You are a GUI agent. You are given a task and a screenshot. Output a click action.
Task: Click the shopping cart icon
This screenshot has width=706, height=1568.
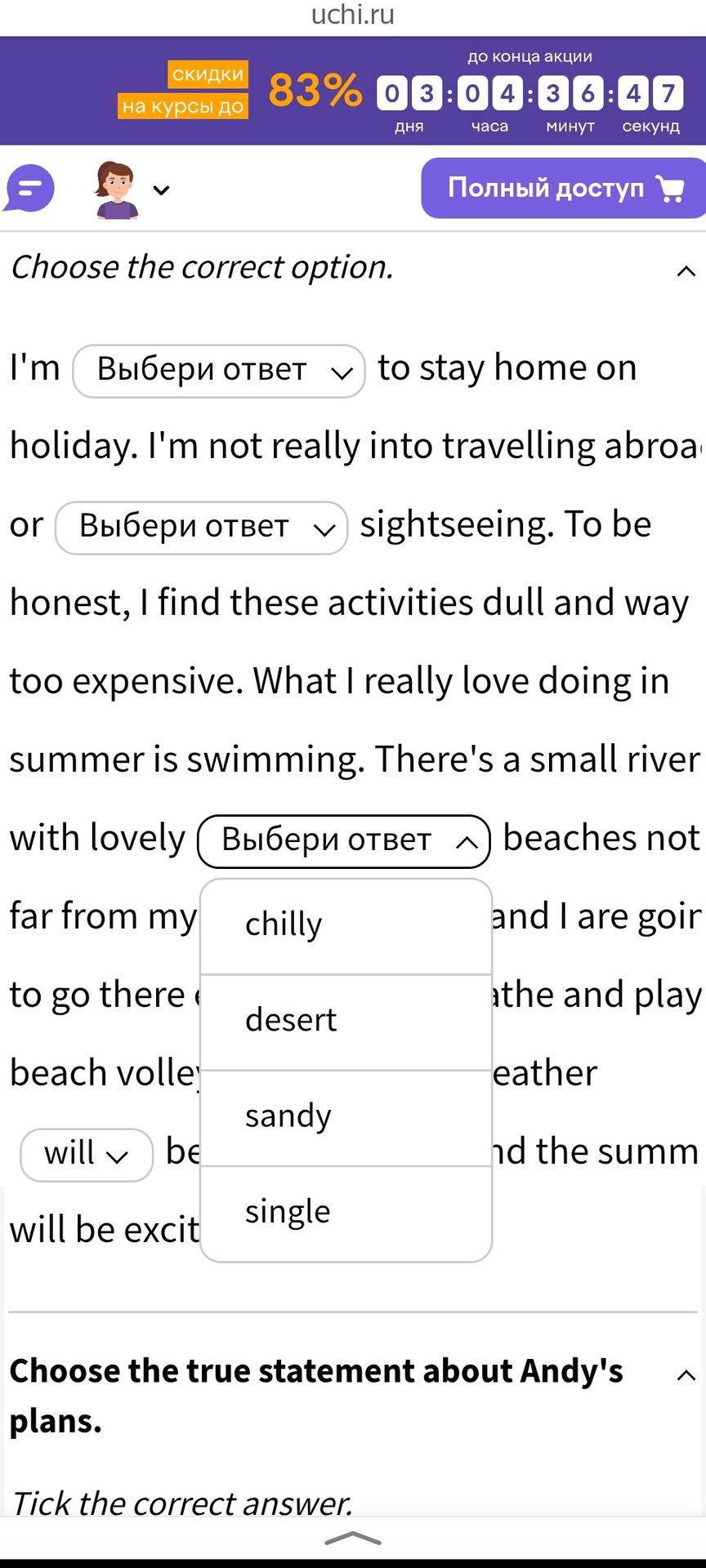tap(671, 189)
